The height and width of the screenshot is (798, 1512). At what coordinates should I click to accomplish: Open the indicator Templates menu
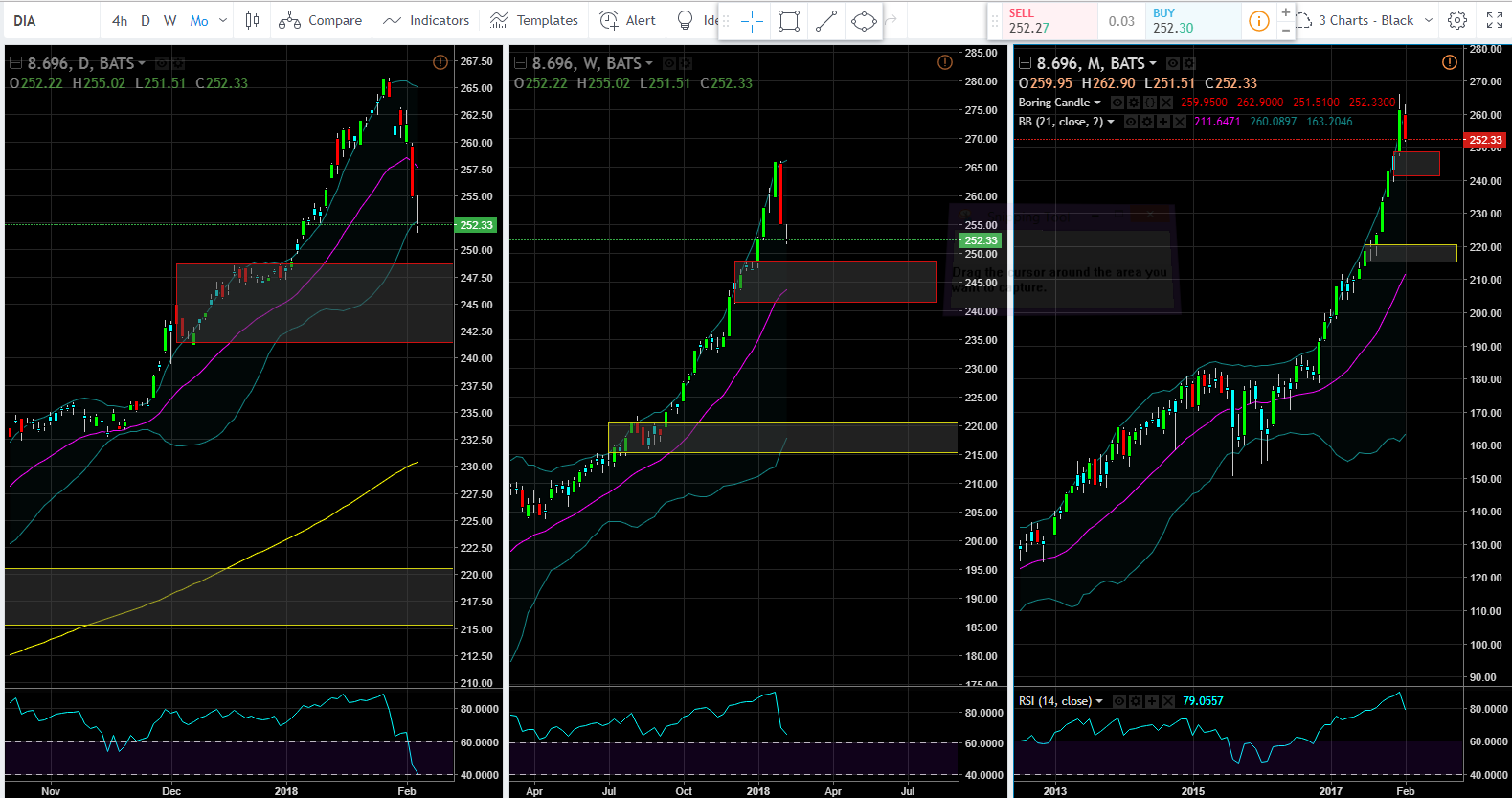[533, 20]
